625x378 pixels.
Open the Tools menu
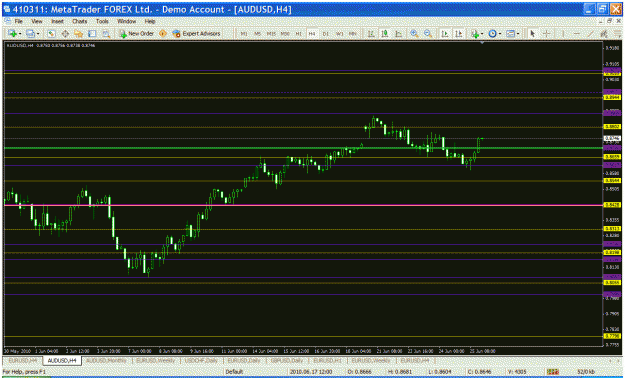(102, 21)
